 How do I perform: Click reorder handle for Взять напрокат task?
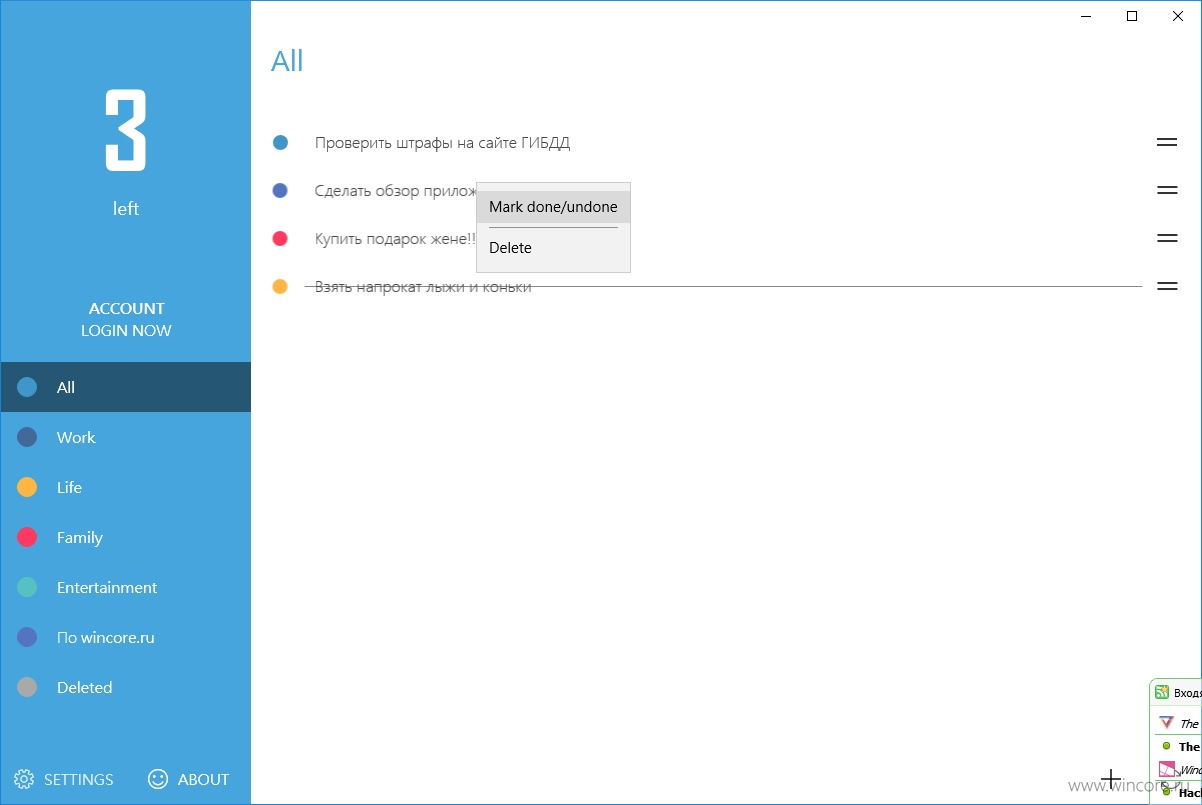click(1167, 286)
